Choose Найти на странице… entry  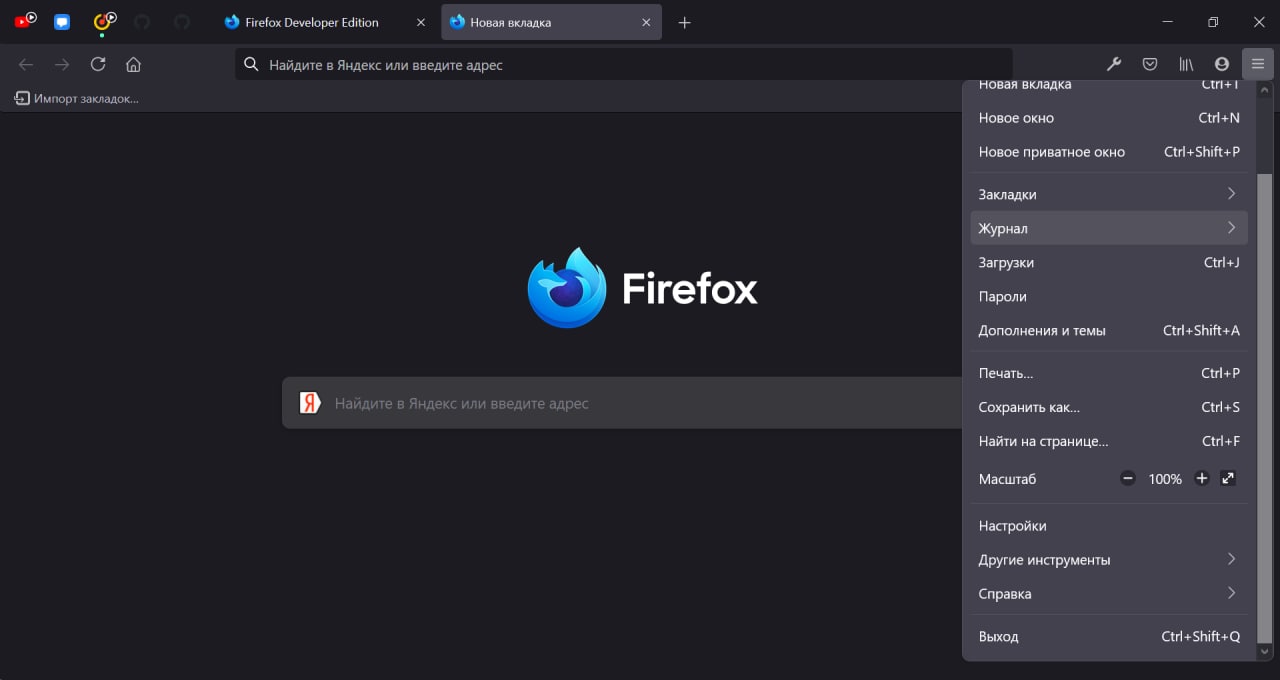(x=1109, y=441)
